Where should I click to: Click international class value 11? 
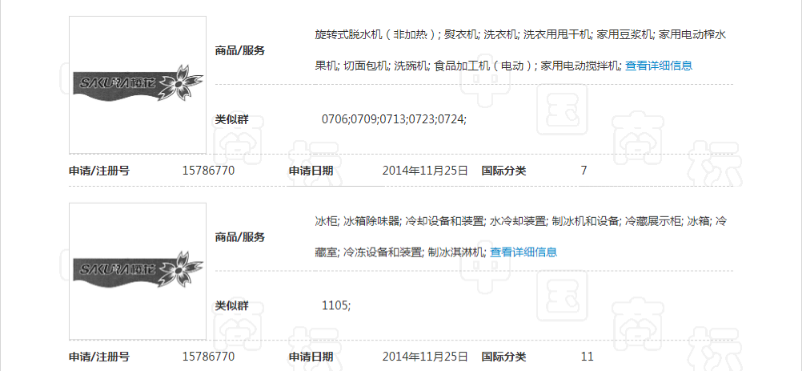click(x=587, y=357)
